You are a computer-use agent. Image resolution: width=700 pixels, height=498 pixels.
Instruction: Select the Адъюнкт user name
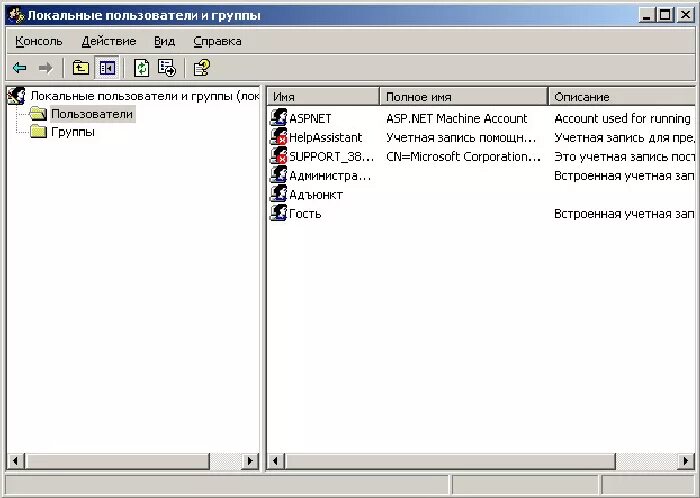click(x=316, y=195)
